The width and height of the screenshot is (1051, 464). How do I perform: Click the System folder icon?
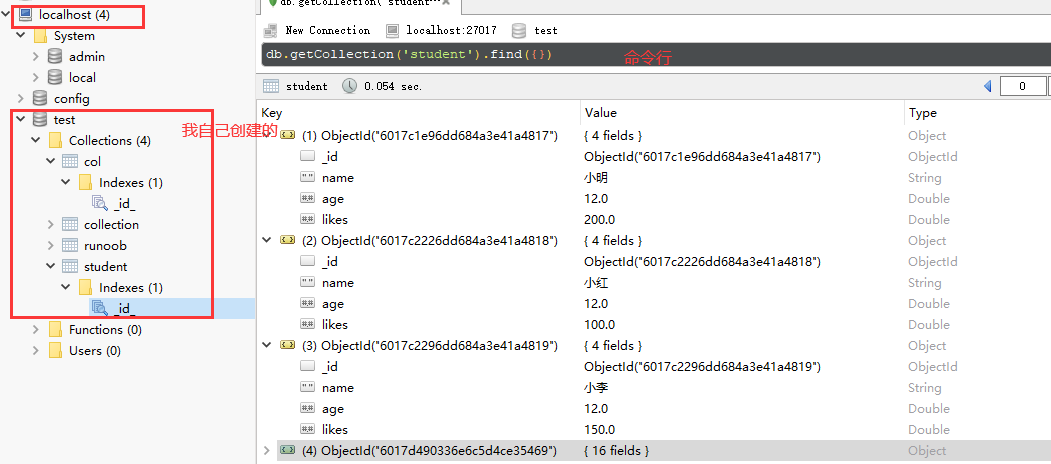pyautogui.click(x=40, y=36)
